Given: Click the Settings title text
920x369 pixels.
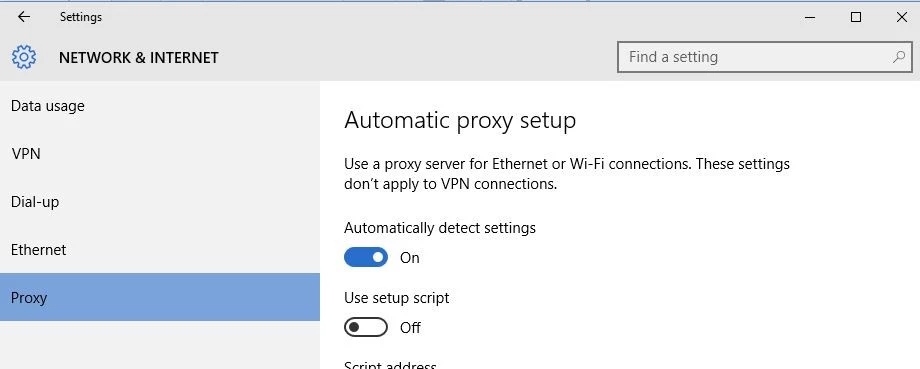Looking at the screenshot, I should click(x=80, y=17).
